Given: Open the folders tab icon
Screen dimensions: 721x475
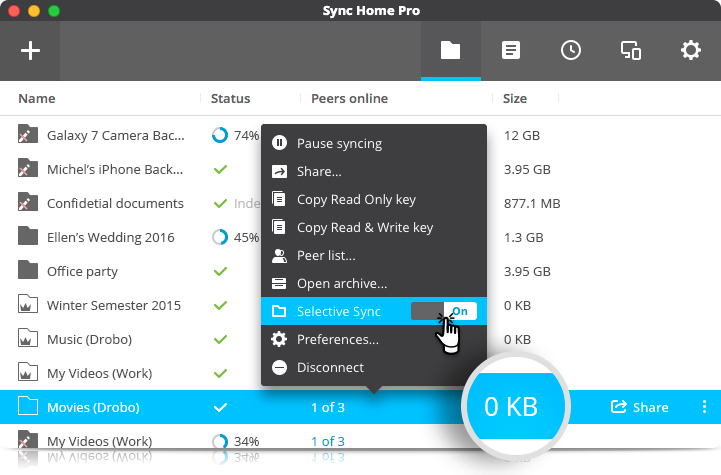Looking at the screenshot, I should click(x=450, y=50).
